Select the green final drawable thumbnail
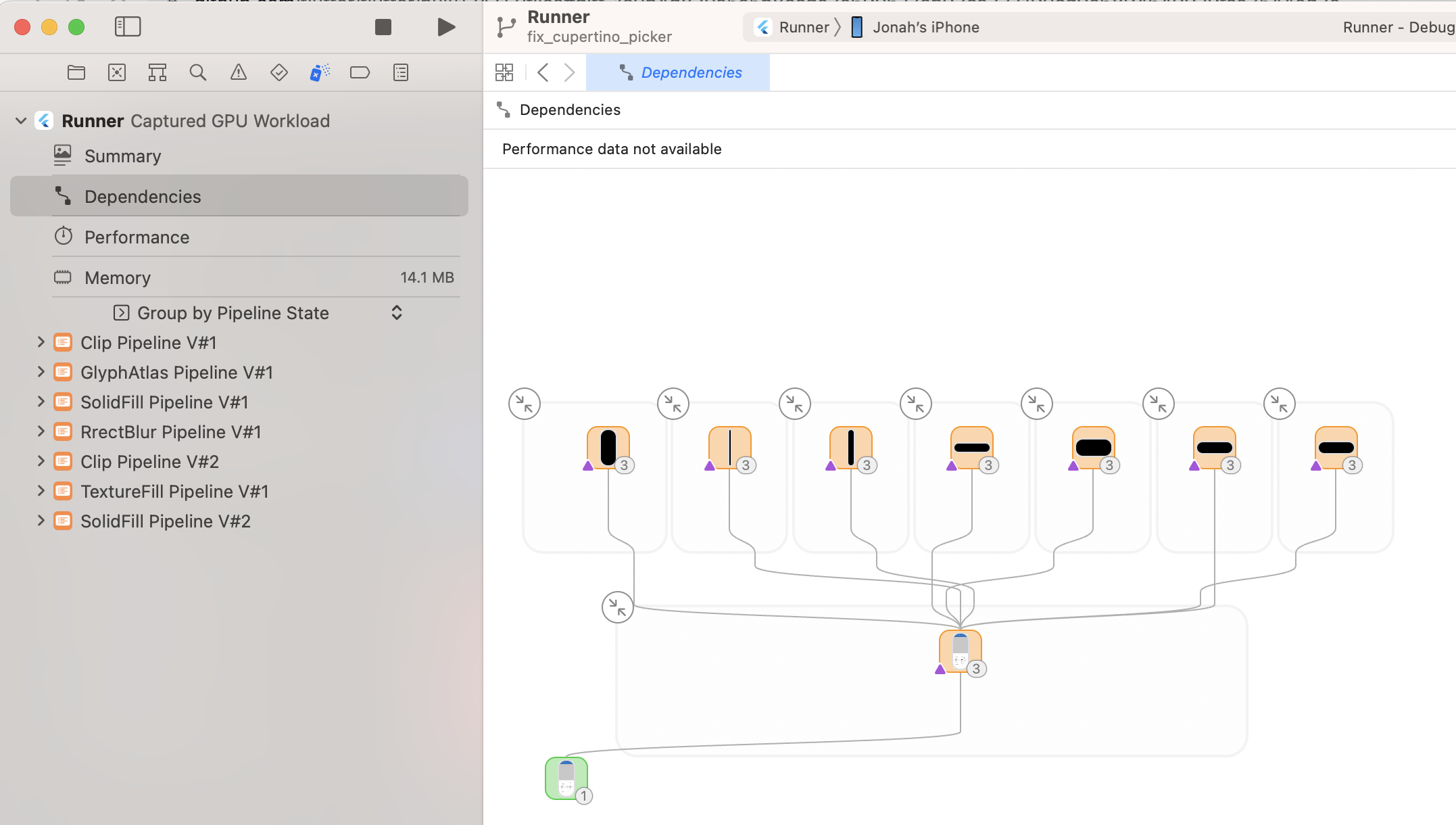The width and height of the screenshot is (1456, 825). coord(566,778)
